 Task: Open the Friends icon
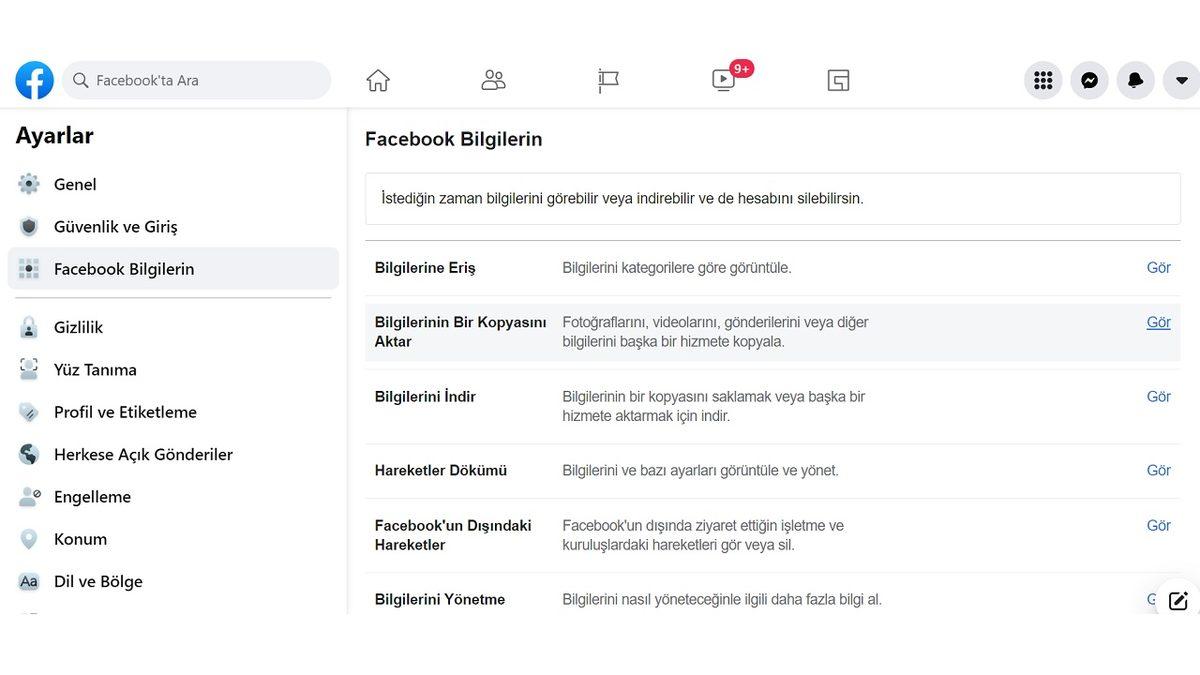492,80
